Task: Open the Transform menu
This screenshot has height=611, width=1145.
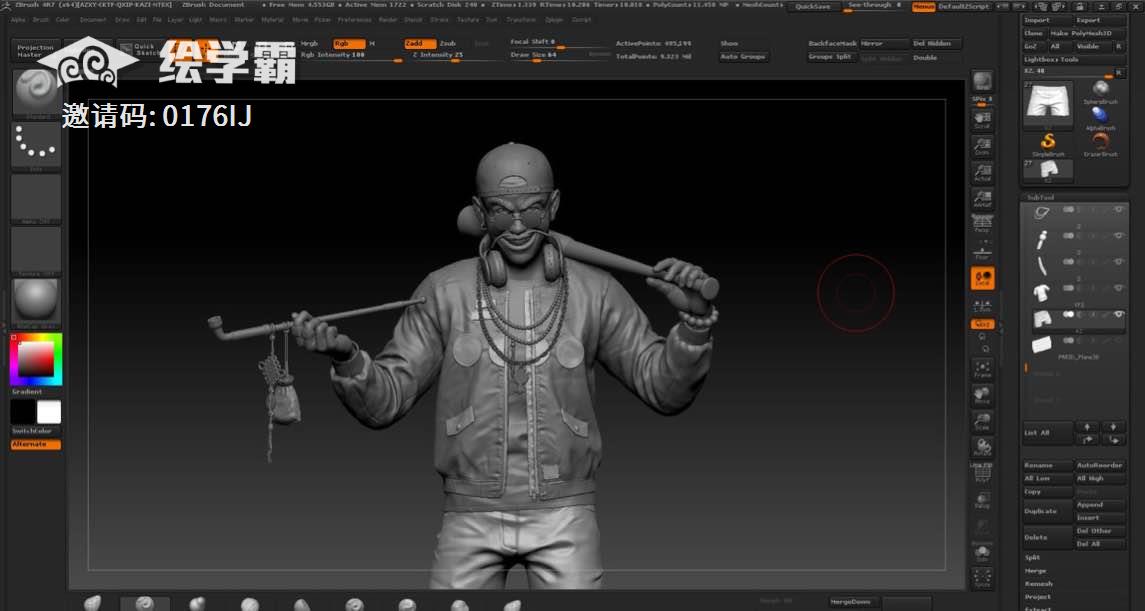Action: (x=520, y=19)
